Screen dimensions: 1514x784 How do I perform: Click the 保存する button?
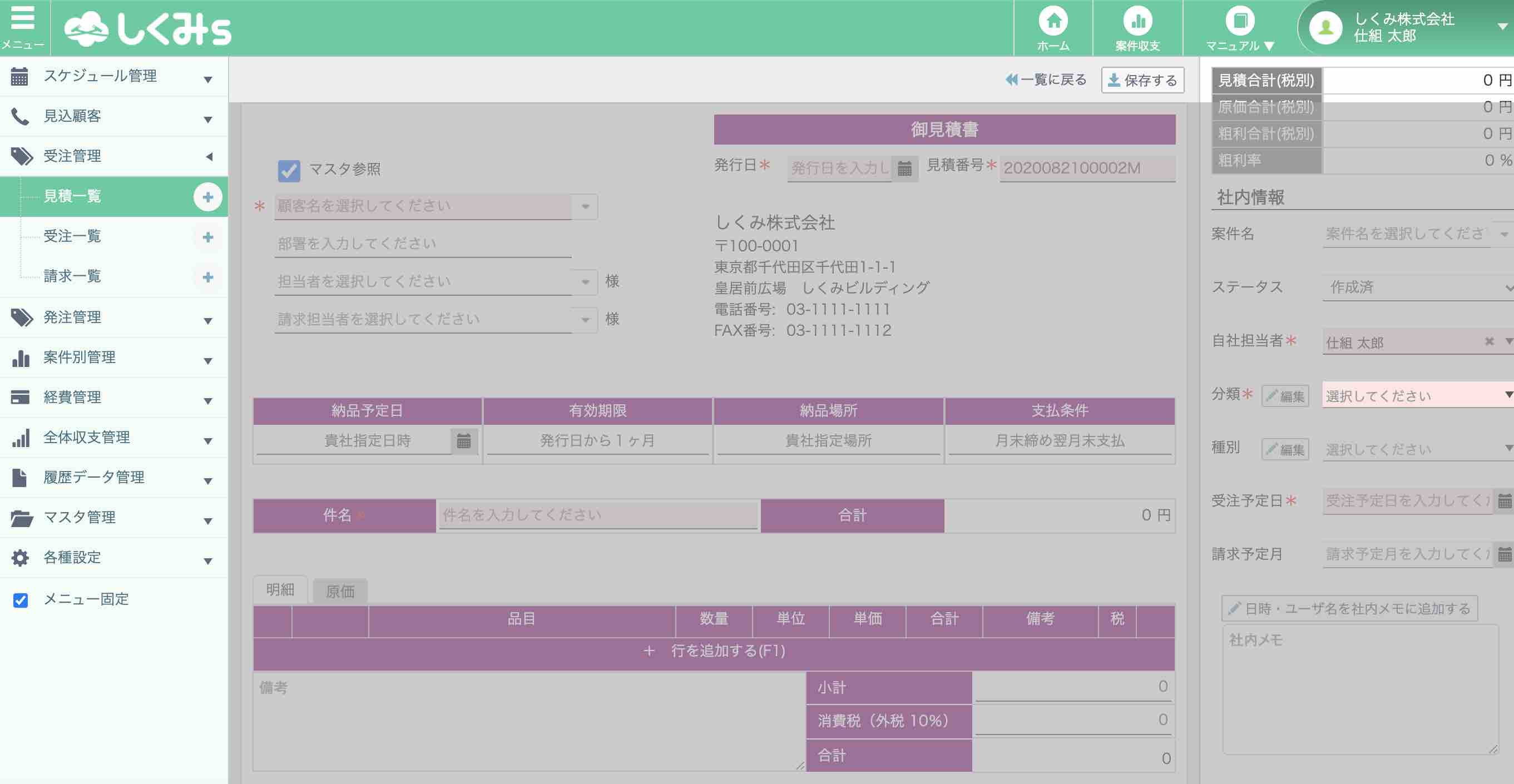tap(1142, 81)
